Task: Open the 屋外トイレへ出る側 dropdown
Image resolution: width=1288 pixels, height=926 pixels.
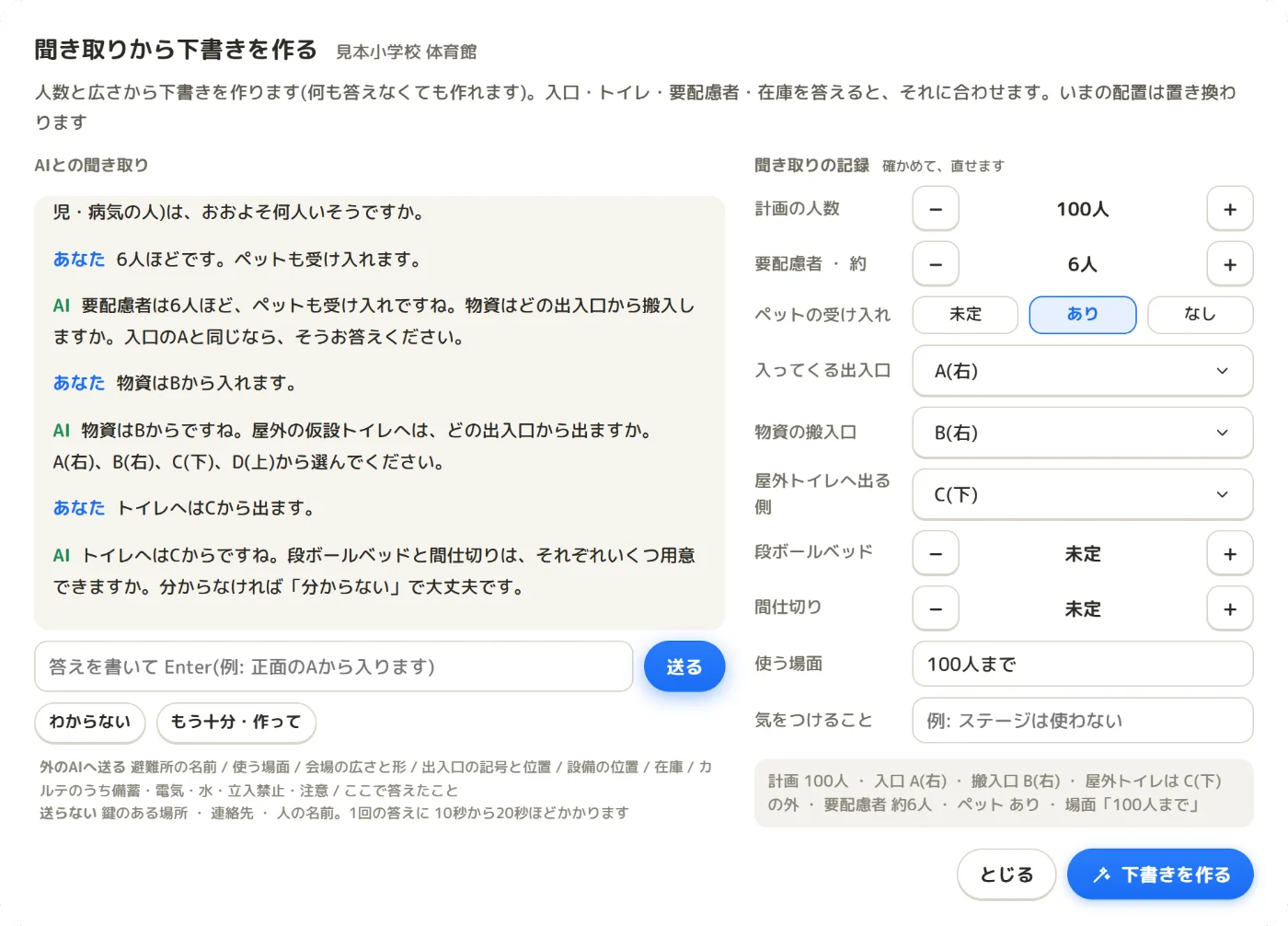Action: 1083,494
